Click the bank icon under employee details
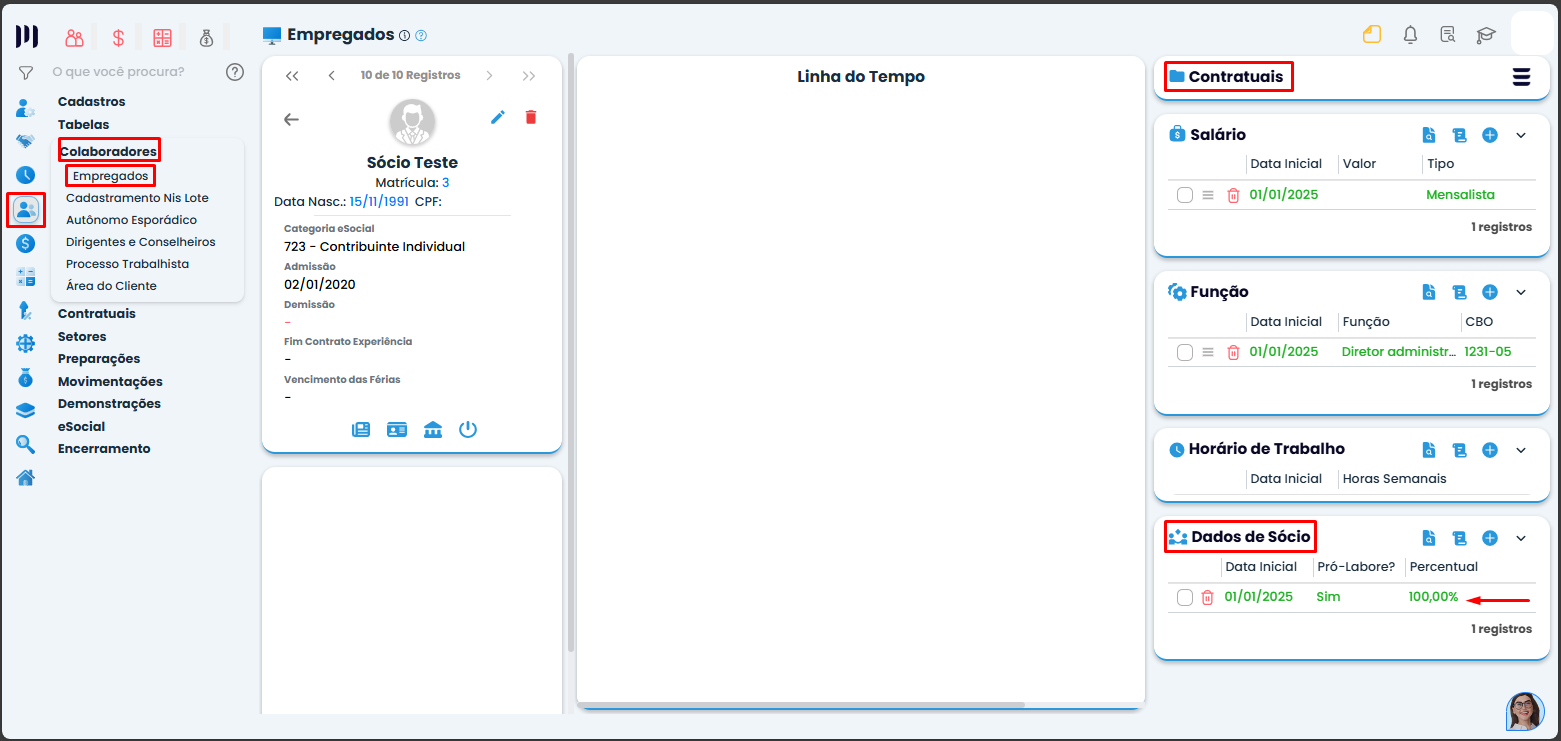 (x=433, y=430)
